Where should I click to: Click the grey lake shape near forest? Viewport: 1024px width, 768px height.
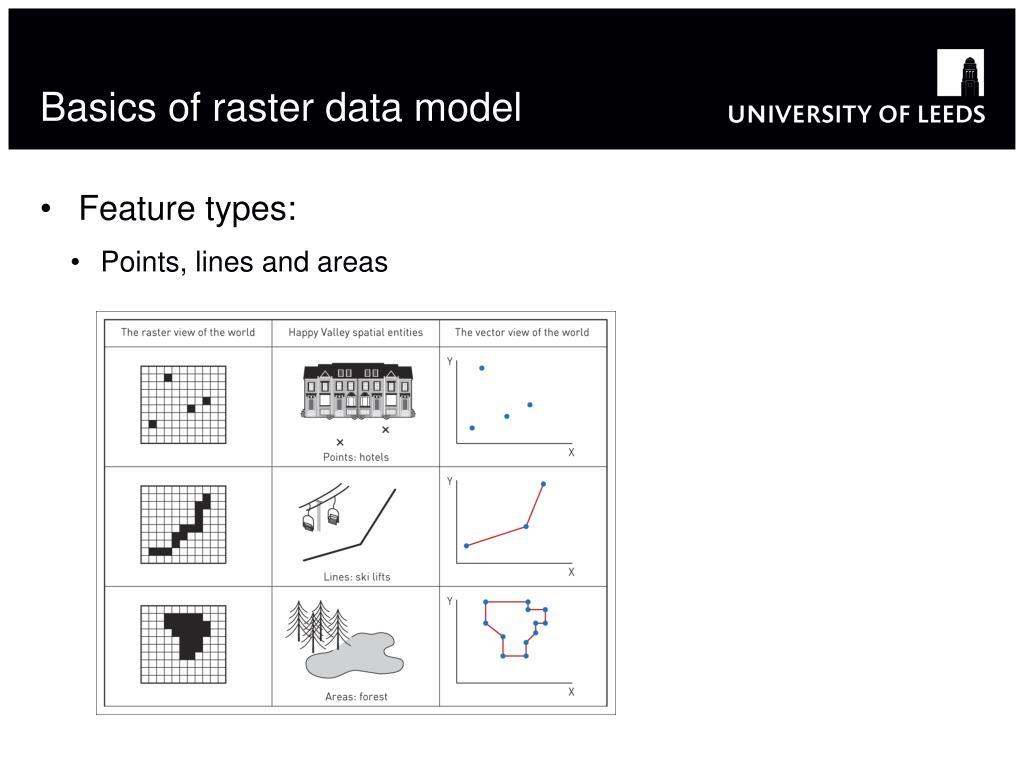(355, 654)
